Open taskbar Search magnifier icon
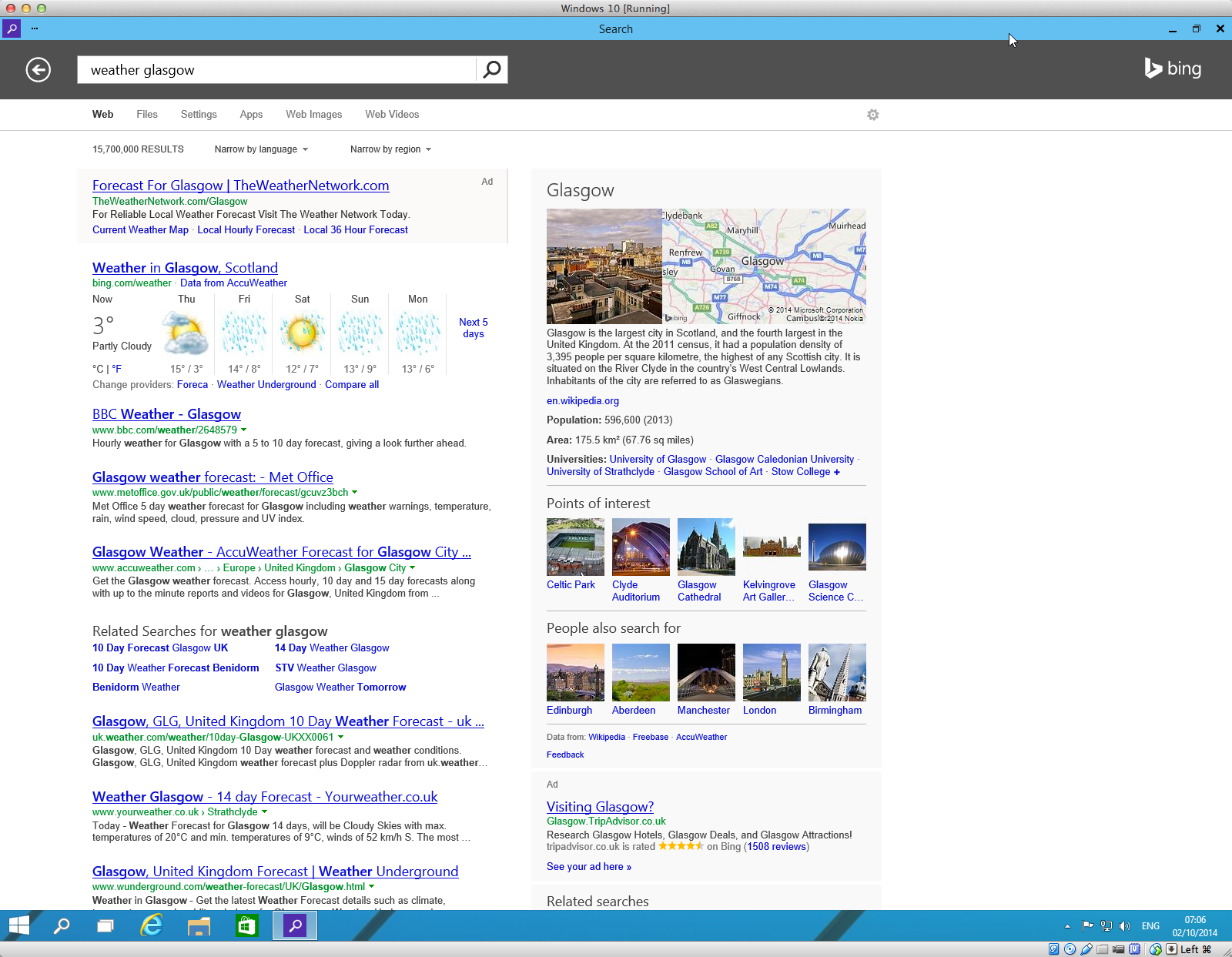Viewport: 1232px width, 957px height. point(62,925)
